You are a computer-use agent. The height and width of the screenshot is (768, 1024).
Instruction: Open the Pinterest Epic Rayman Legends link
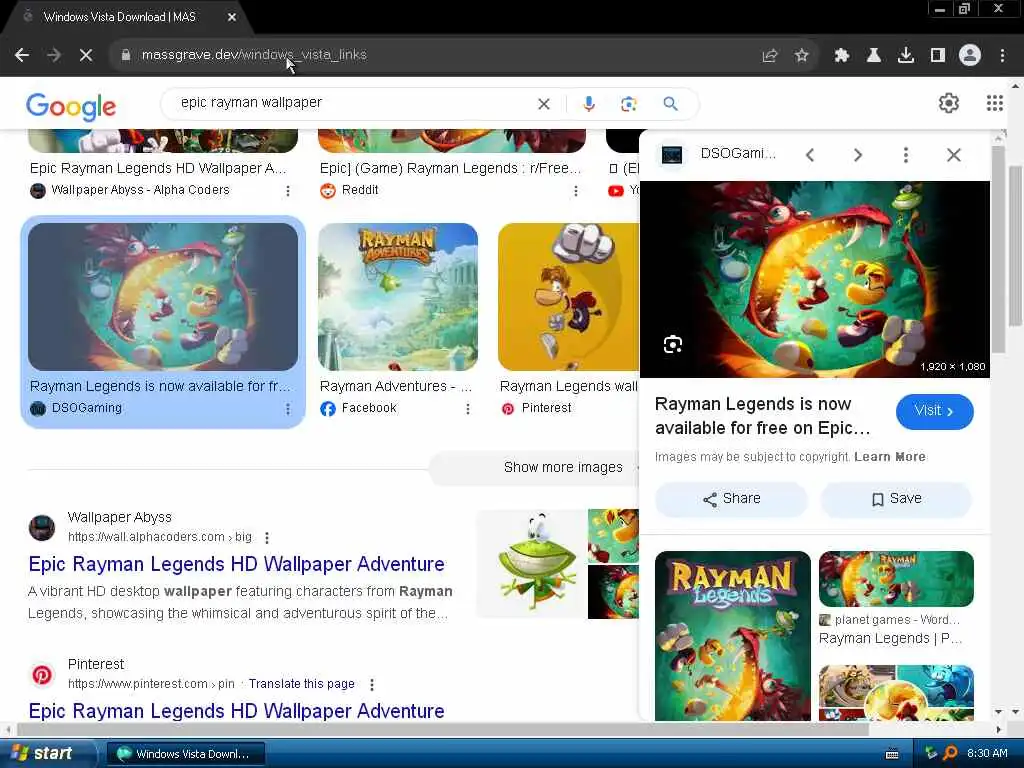pyautogui.click(x=236, y=711)
